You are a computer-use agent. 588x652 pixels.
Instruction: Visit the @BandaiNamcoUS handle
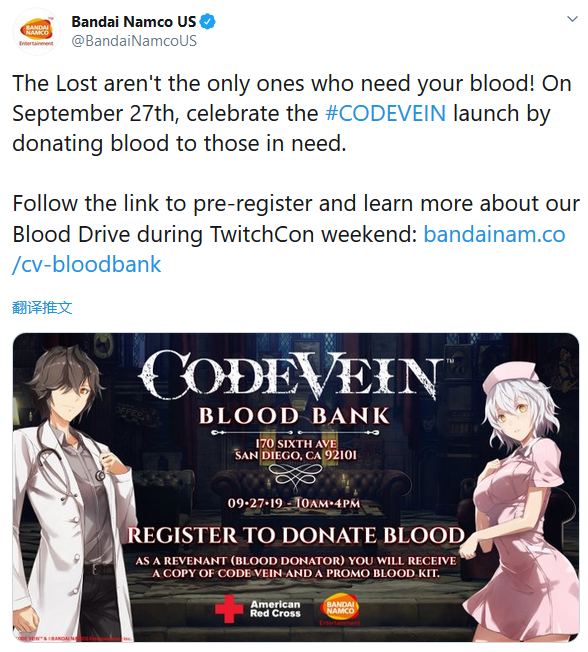pos(134,41)
